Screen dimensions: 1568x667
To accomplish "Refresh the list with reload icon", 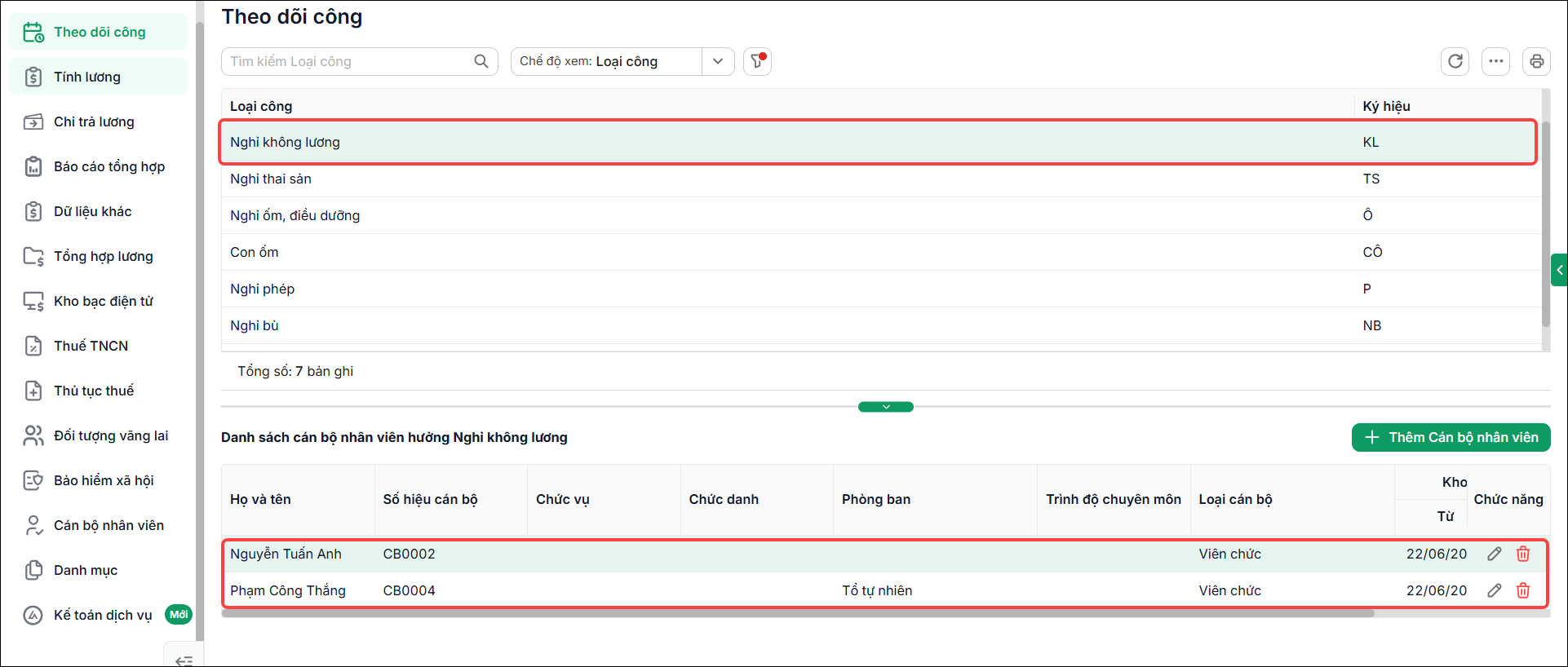I will pos(1455,61).
